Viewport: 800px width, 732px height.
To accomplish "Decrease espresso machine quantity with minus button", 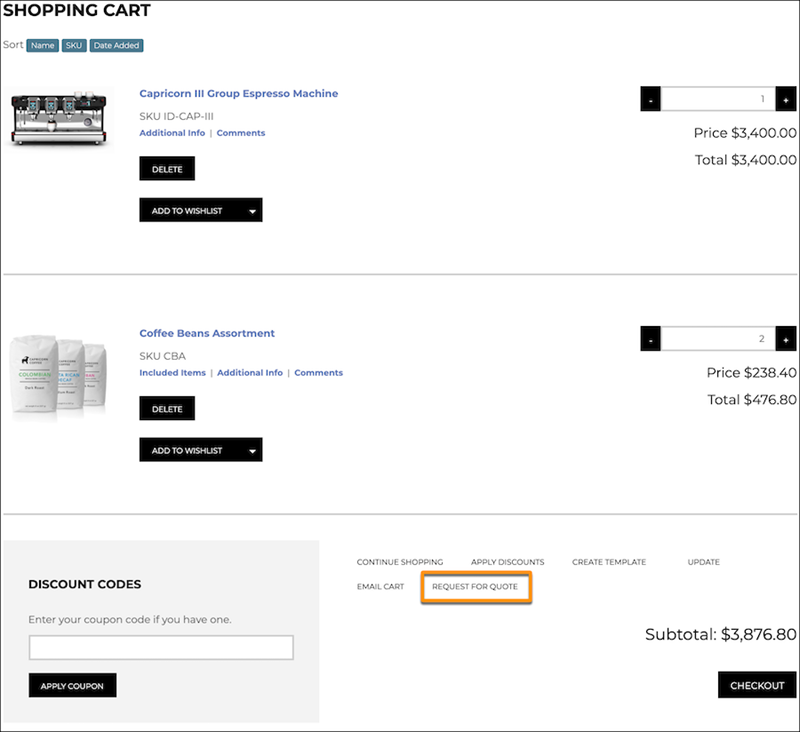I will coord(651,99).
